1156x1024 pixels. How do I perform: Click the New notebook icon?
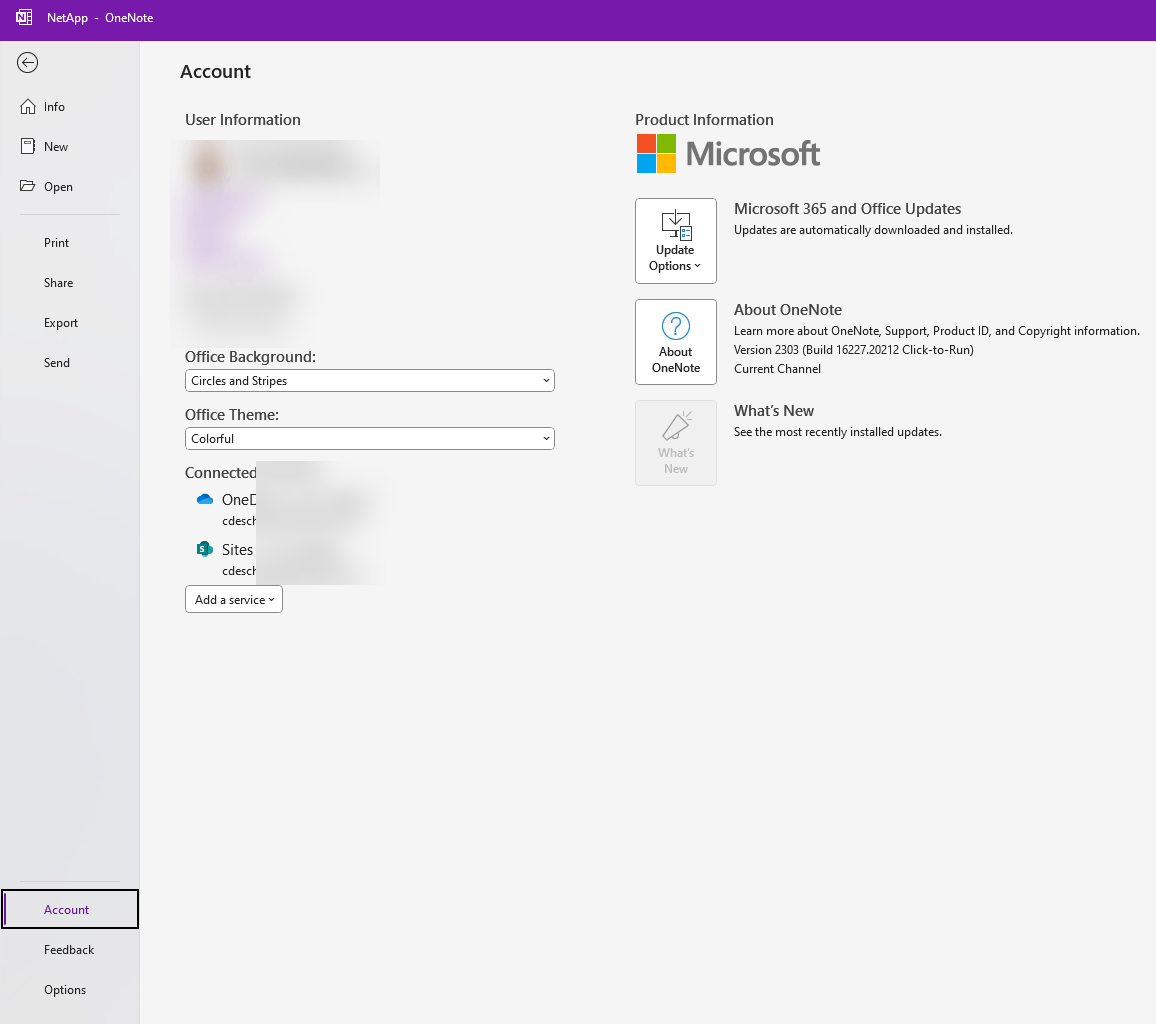pos(27,147)
